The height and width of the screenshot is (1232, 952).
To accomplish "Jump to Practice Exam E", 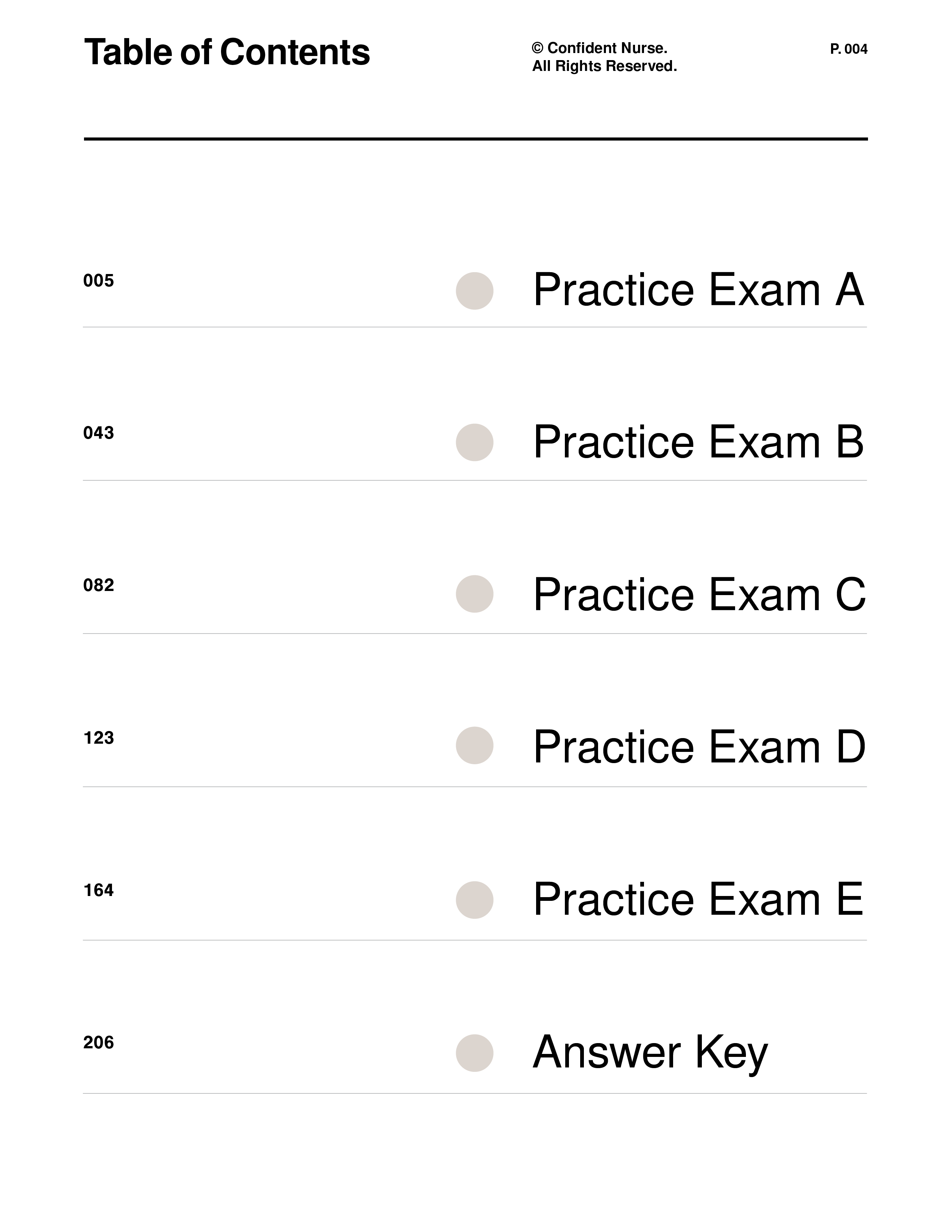I will tap(699, 899).
